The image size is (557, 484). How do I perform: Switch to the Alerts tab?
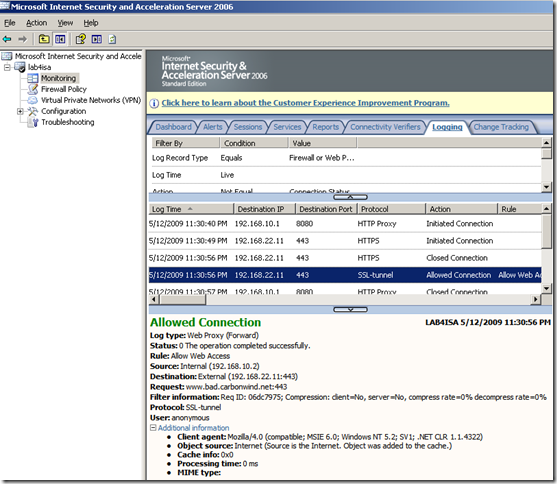(x=212, y=127)
